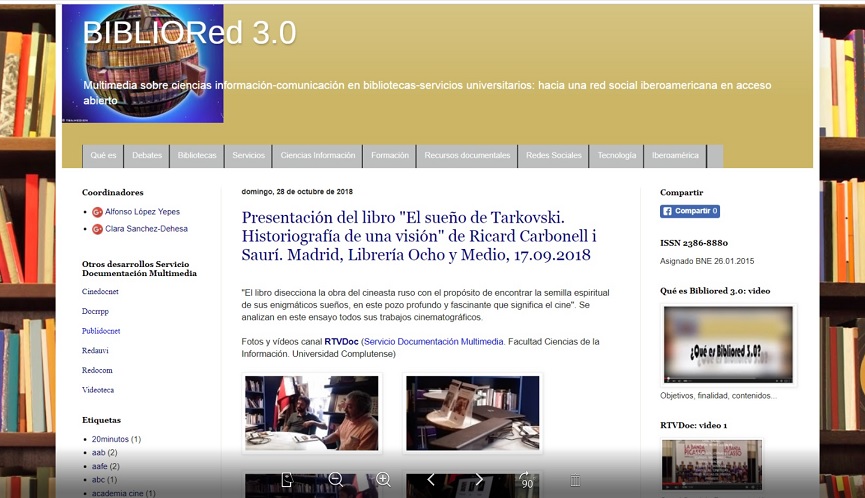Click the globe library header image
Screen dimensions: 865x498
click(143, 64)
